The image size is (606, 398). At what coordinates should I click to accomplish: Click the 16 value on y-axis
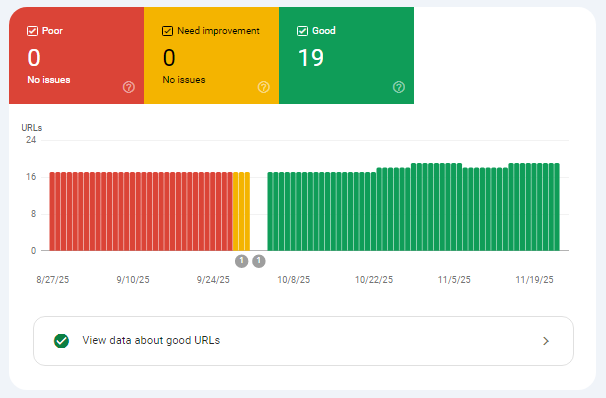[31, 177]
